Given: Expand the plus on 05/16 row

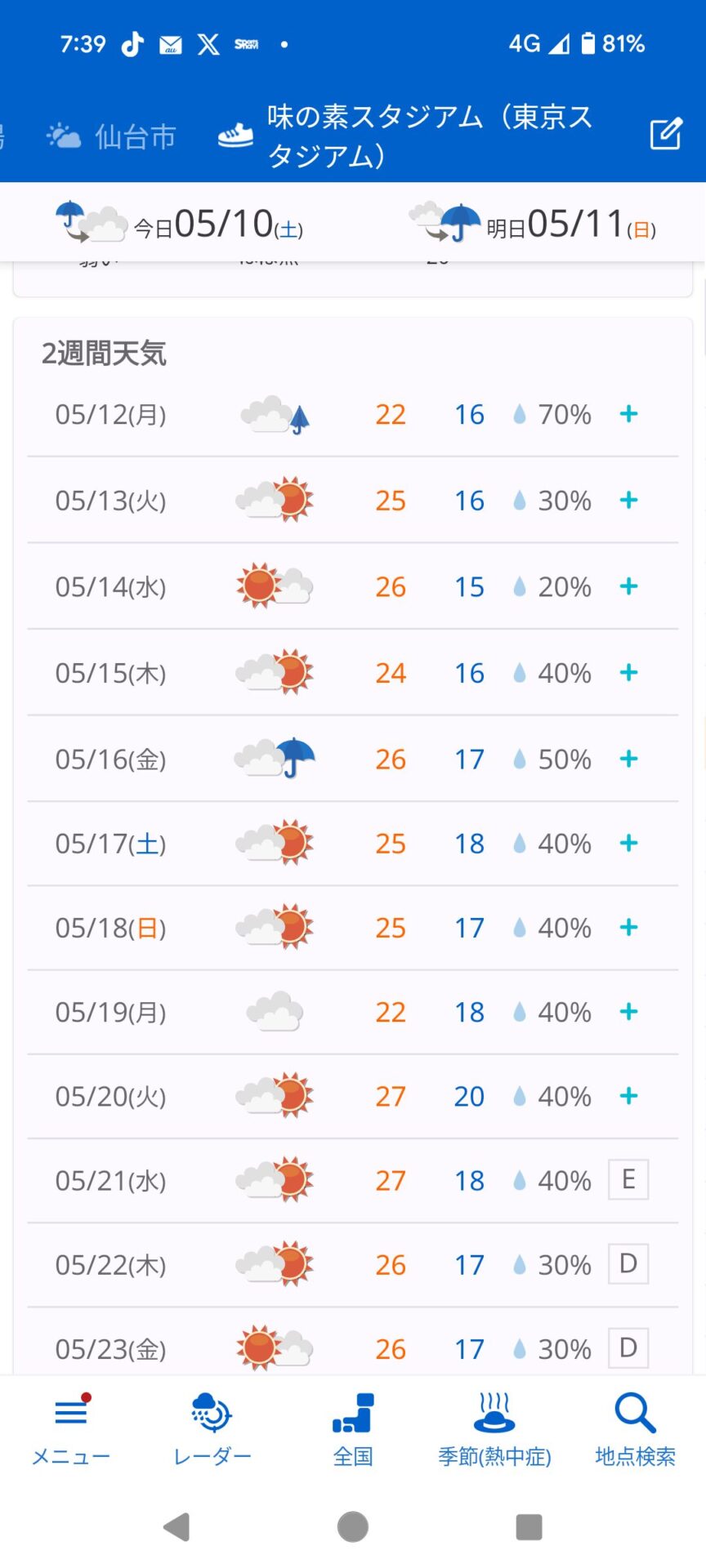Looking at the screenshot, I should [628, 759].
